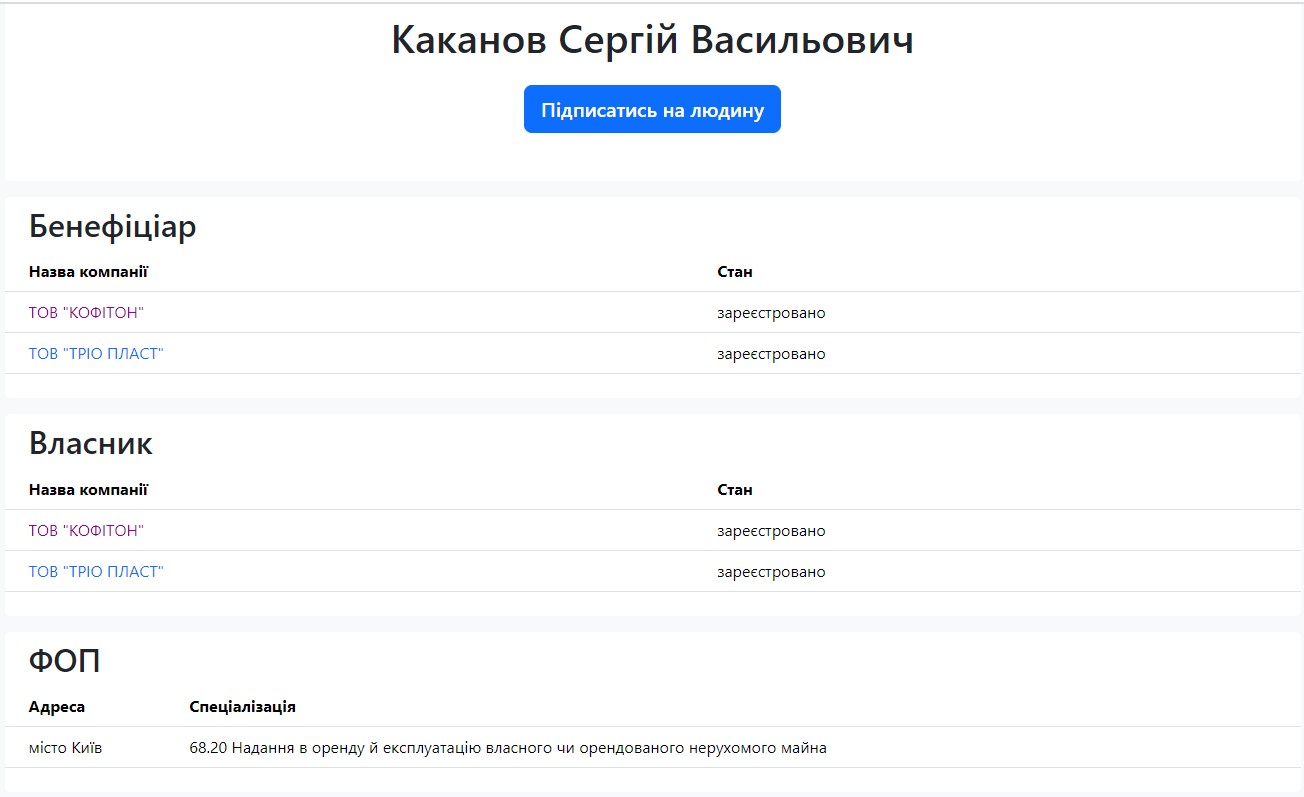This screenshot has height=797, width=1304.
Task: Click the "місто Київ" address cell
Action: pyautogui.click(x=65, y=748)
